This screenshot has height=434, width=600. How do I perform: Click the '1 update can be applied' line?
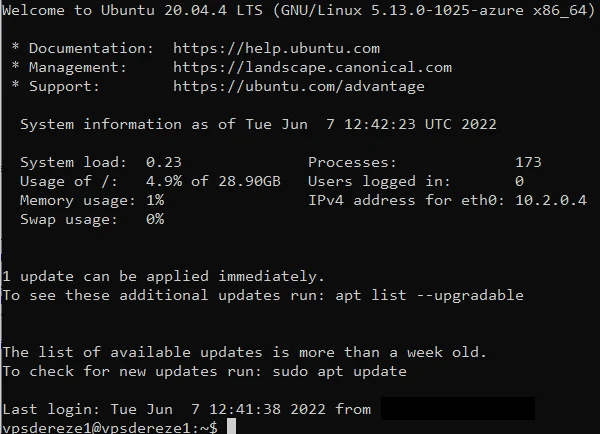[x=163, y=276]
